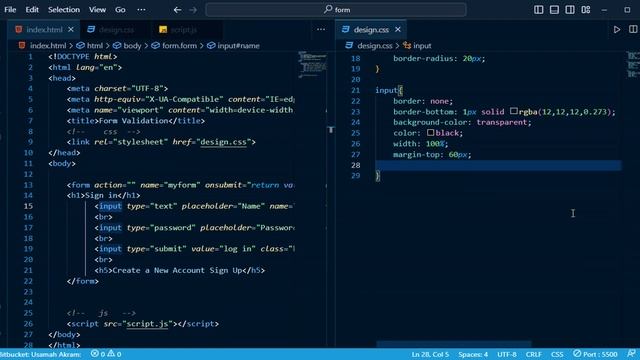
Task: Toggle primary side bar layout icon
Action: (x=538, y=9)
